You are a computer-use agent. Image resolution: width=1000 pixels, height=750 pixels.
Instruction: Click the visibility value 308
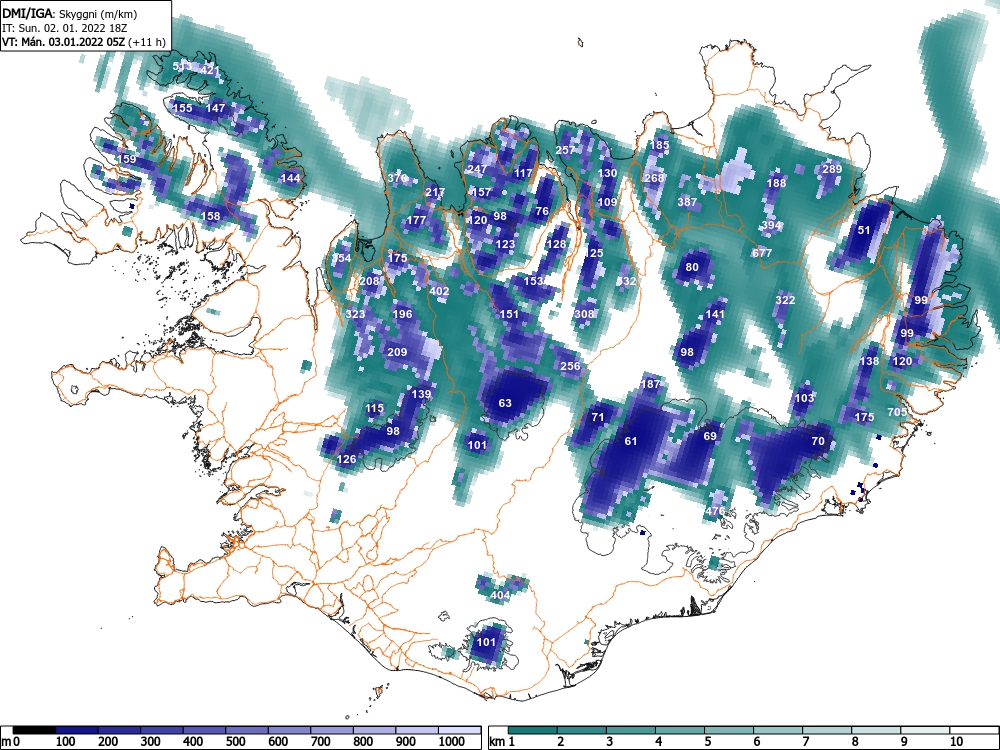click(584, 314)
